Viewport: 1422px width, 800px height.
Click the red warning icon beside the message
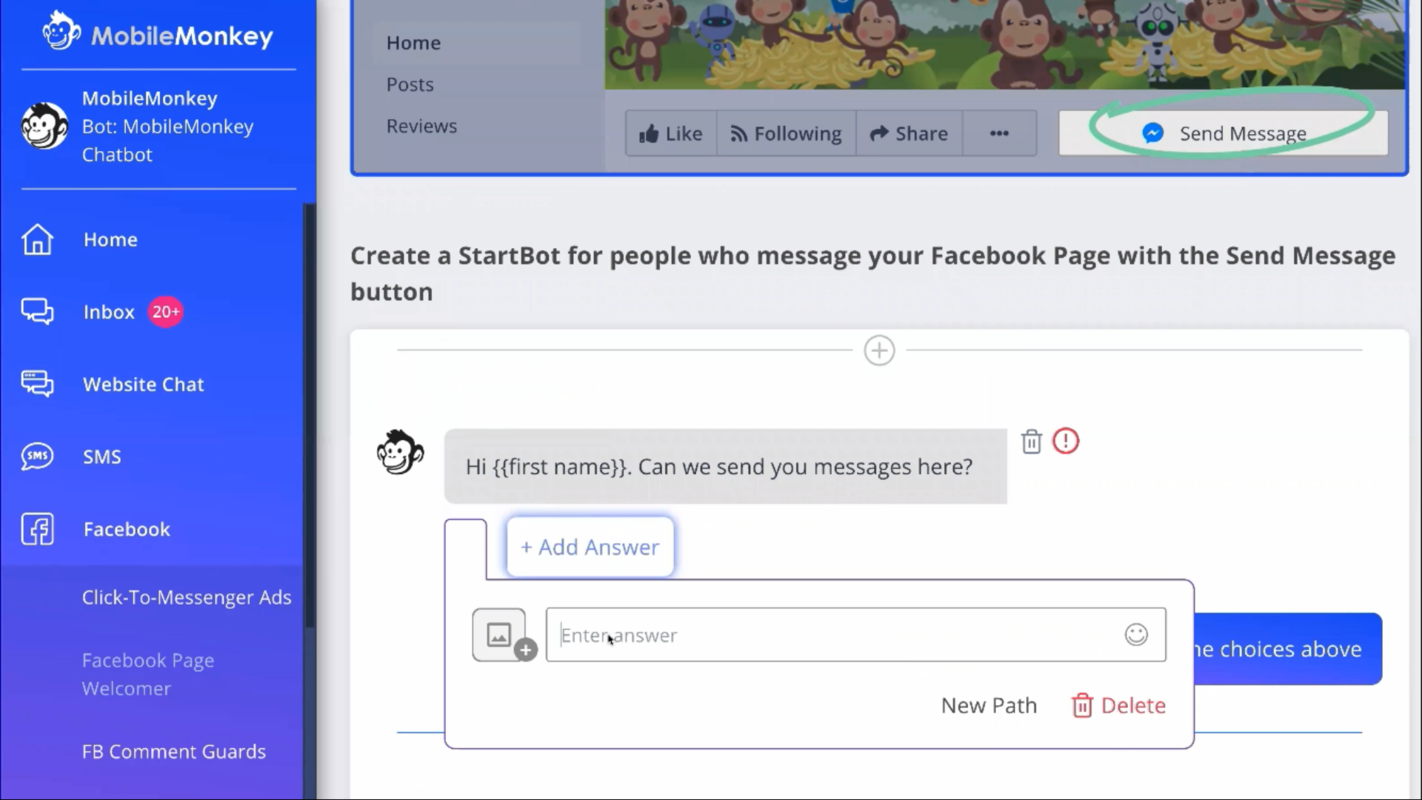tap(1066, 441)
